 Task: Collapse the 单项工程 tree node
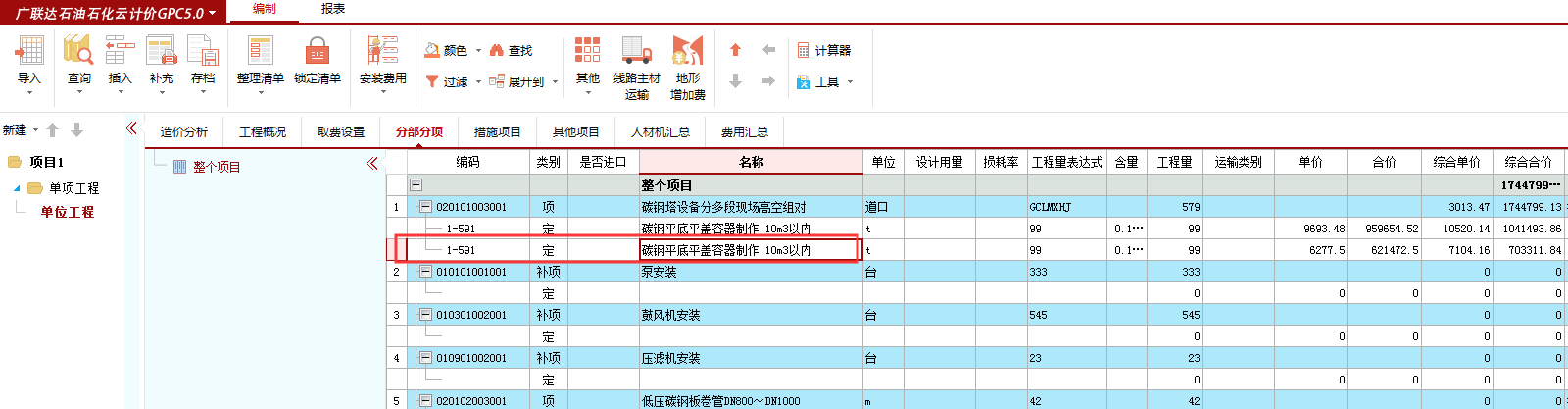(x=17, y=188)
